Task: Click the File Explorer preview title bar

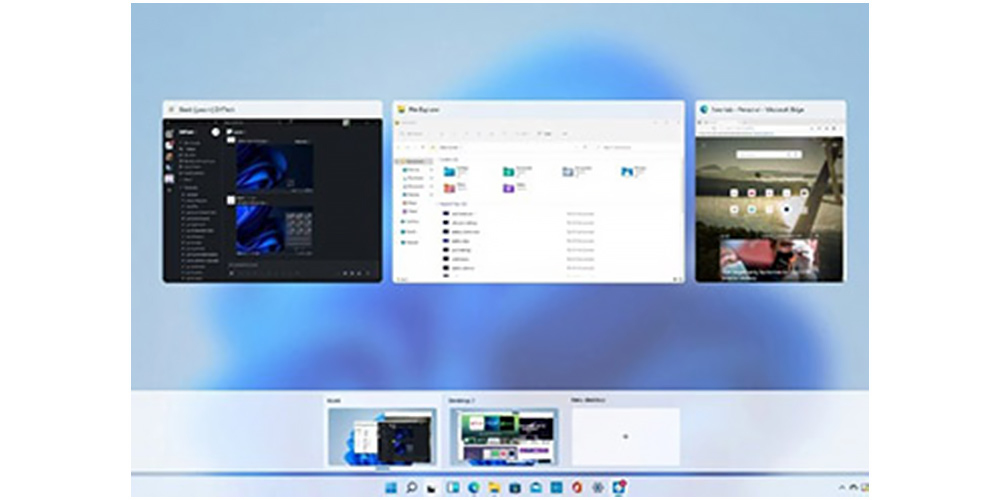Action: pyautogui.click(x=538, y=108)
